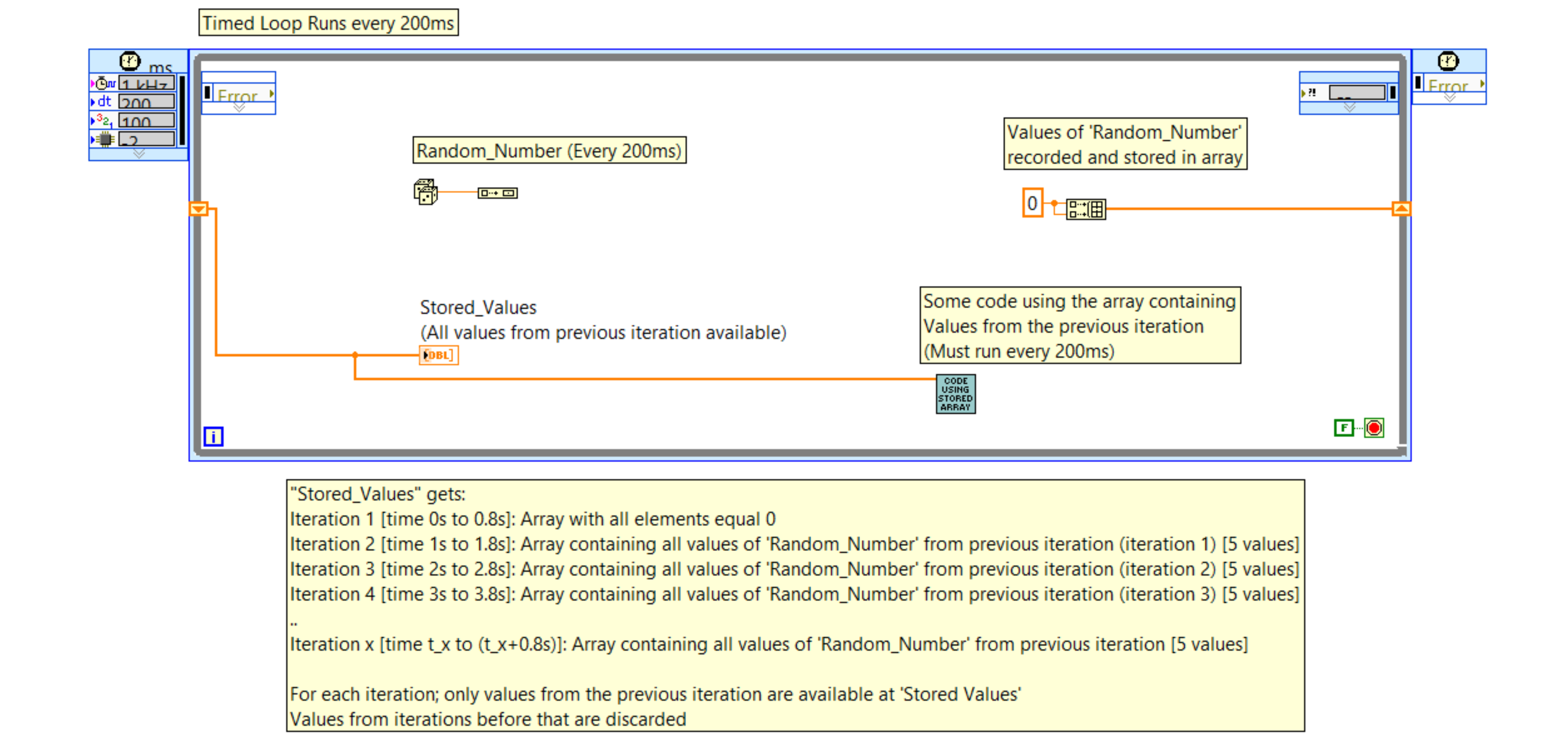The height and width of the screenshot is (736, 1568).
Task: Click the 'Iteration 2 [time 1s to 1.8s]' line
Action: click(x=794, y=544)
